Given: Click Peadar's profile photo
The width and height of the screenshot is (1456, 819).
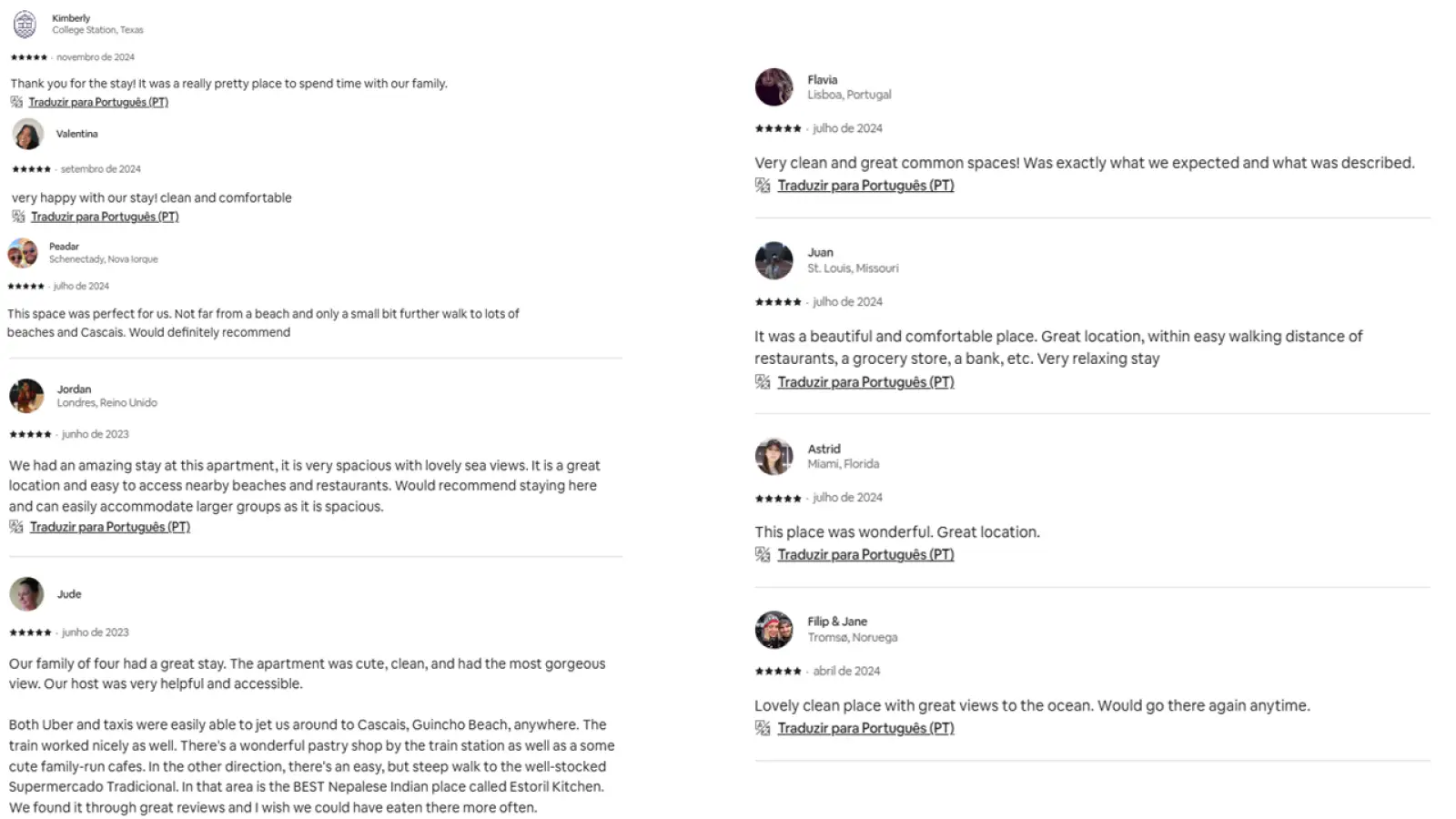Looking at the screenshot, I should click(23, 253).
